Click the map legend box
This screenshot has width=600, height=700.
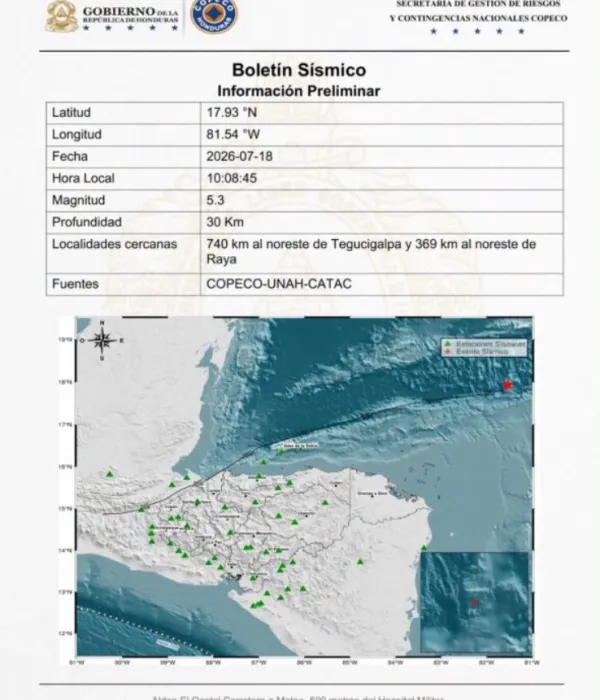point(484,348)
